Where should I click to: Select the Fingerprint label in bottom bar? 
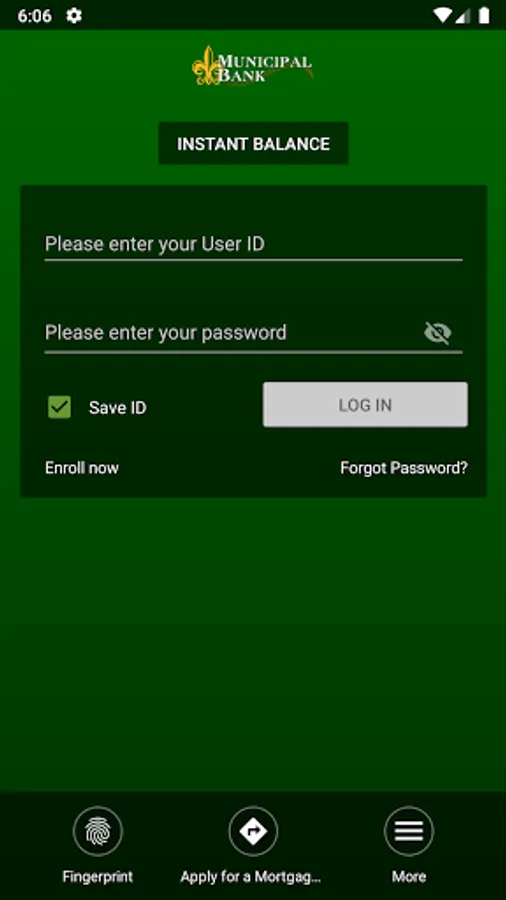pos(98,876)
